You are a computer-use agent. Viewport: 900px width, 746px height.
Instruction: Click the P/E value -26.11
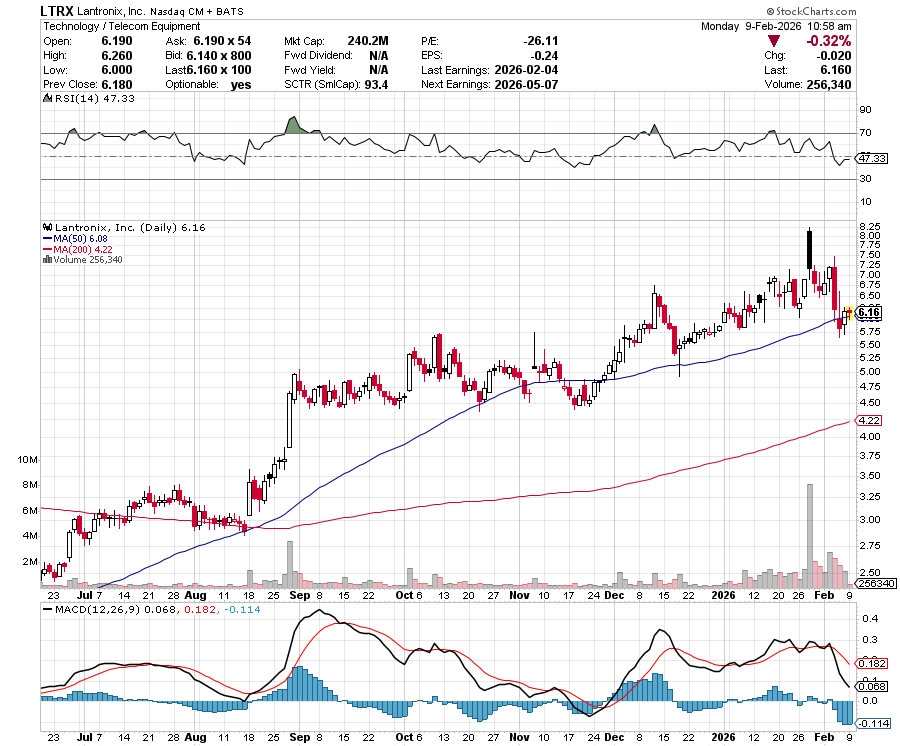(541, 41)
